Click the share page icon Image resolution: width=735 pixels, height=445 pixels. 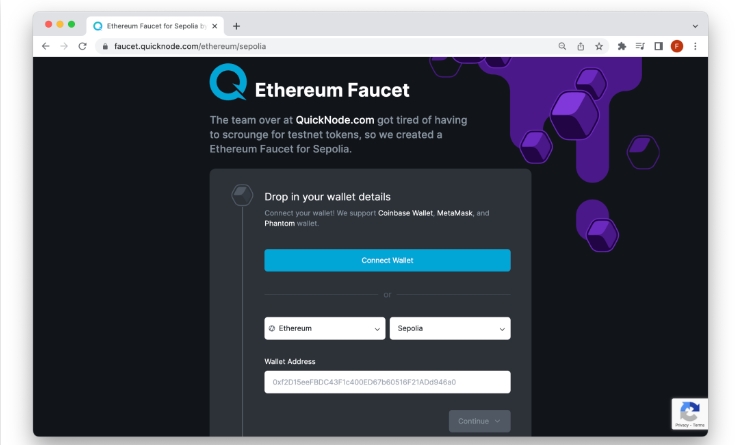[x=581, y=46]
